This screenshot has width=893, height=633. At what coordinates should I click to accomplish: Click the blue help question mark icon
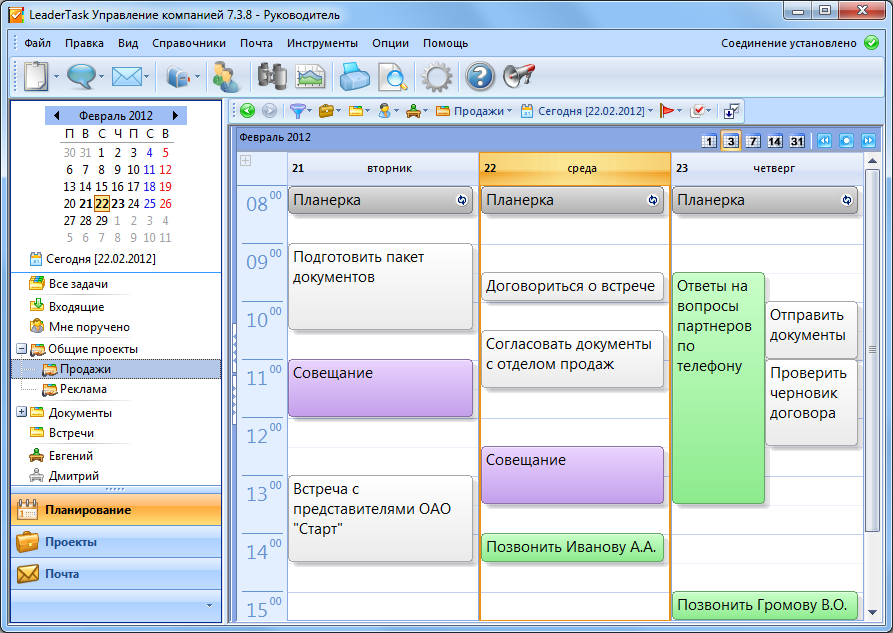[480, 76]
